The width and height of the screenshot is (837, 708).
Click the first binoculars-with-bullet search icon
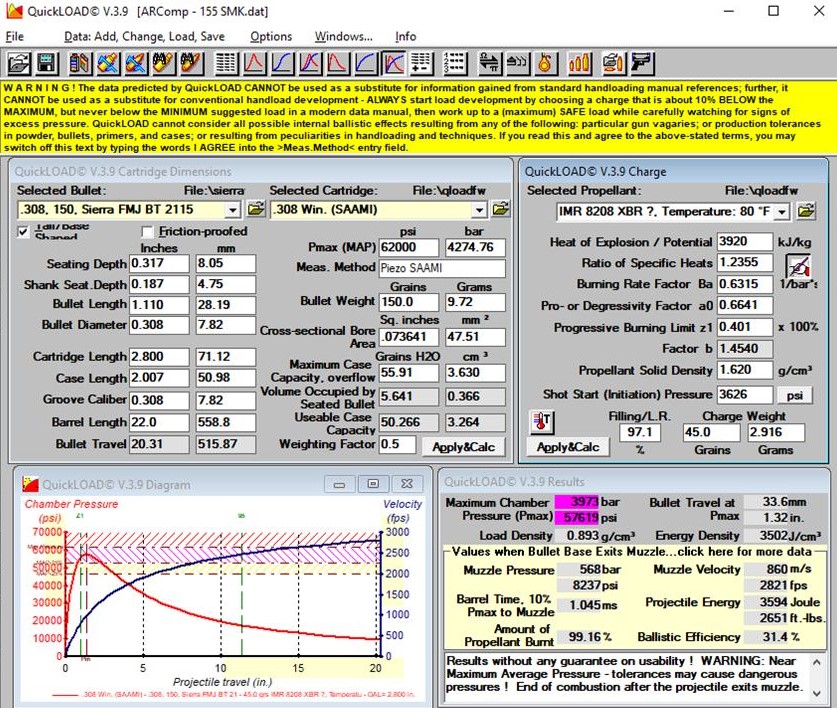coord(164,63)
